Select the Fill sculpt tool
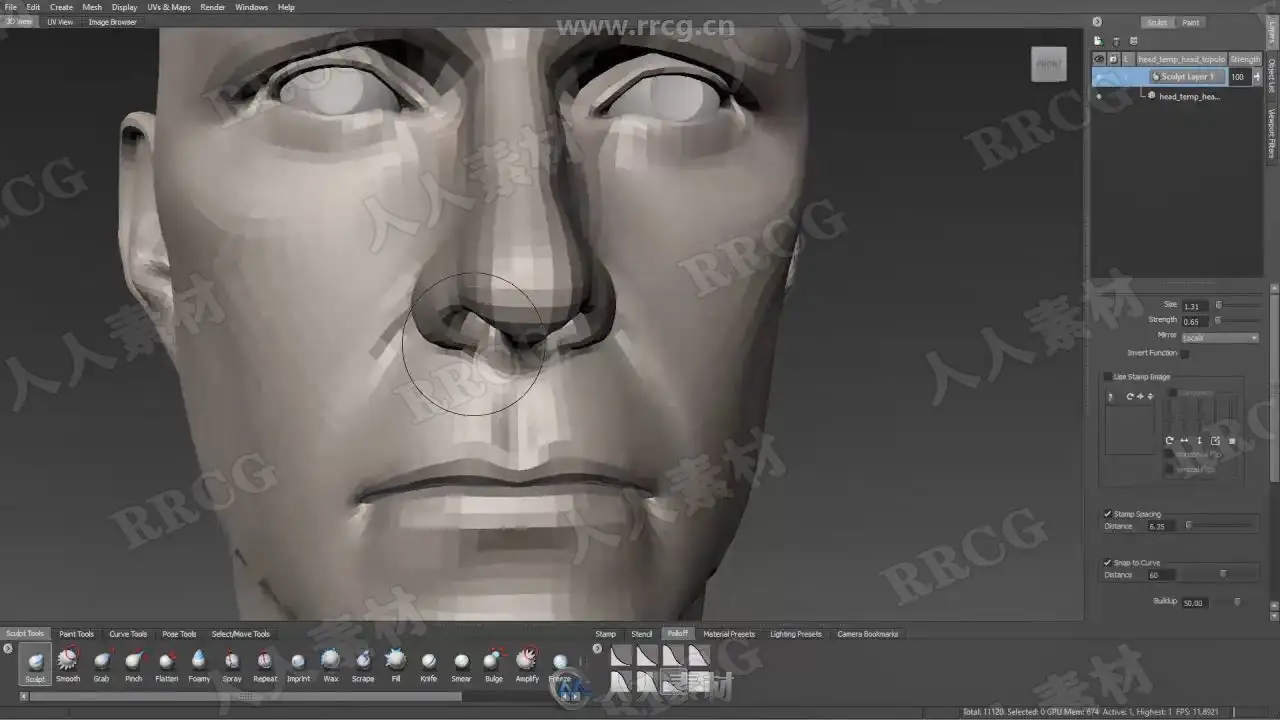The width and height of the screenshot is (1280, 720). [x=396, y=664]
